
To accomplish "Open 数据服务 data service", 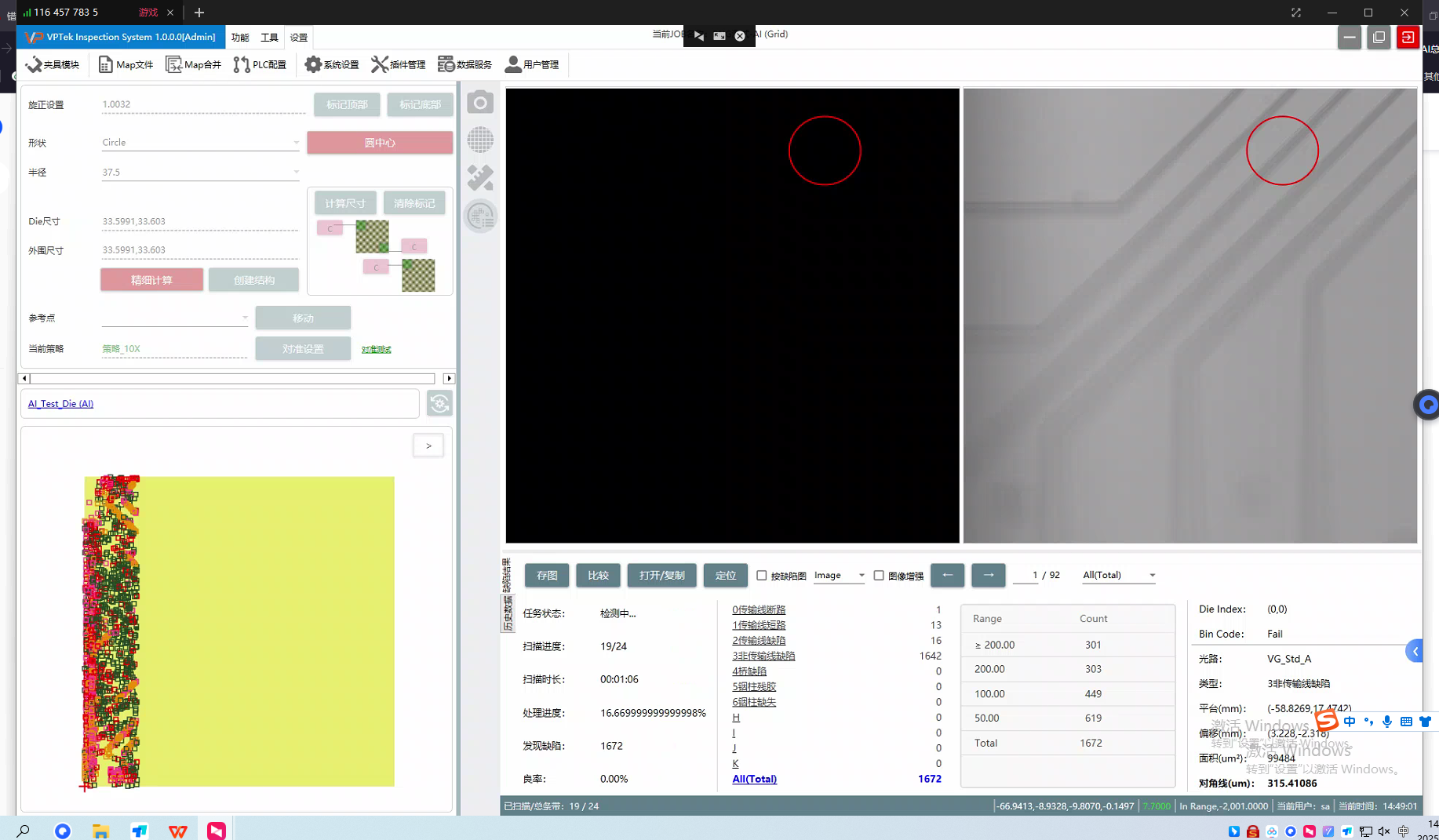I will click(464, 64).
